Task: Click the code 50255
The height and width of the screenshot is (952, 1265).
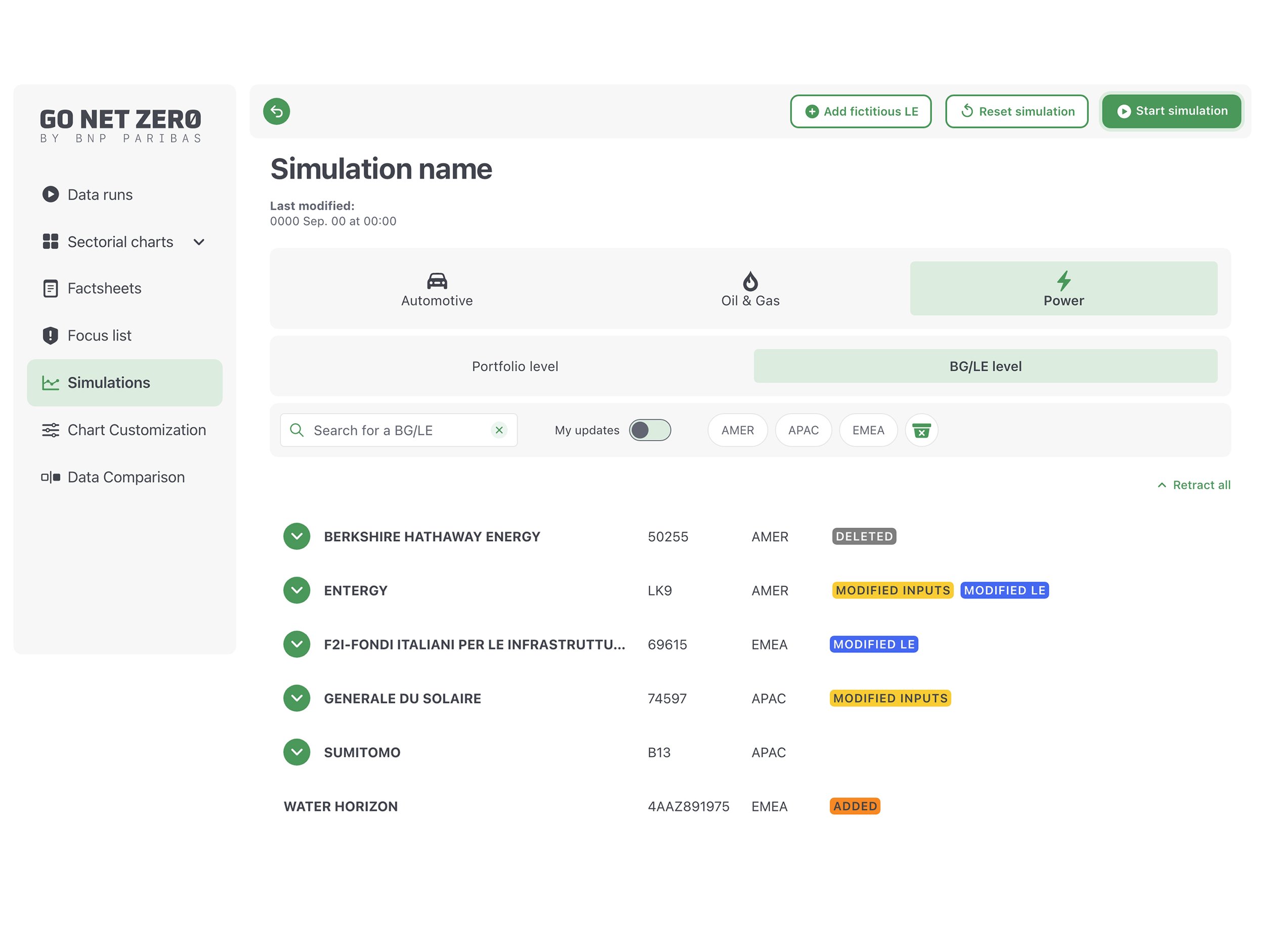Action: pos(668,536)
